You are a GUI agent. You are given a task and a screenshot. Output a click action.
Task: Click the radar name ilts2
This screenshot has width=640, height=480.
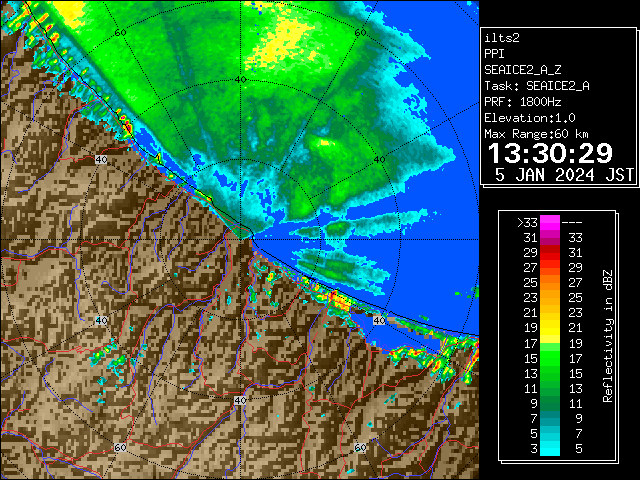coord(502,38)
